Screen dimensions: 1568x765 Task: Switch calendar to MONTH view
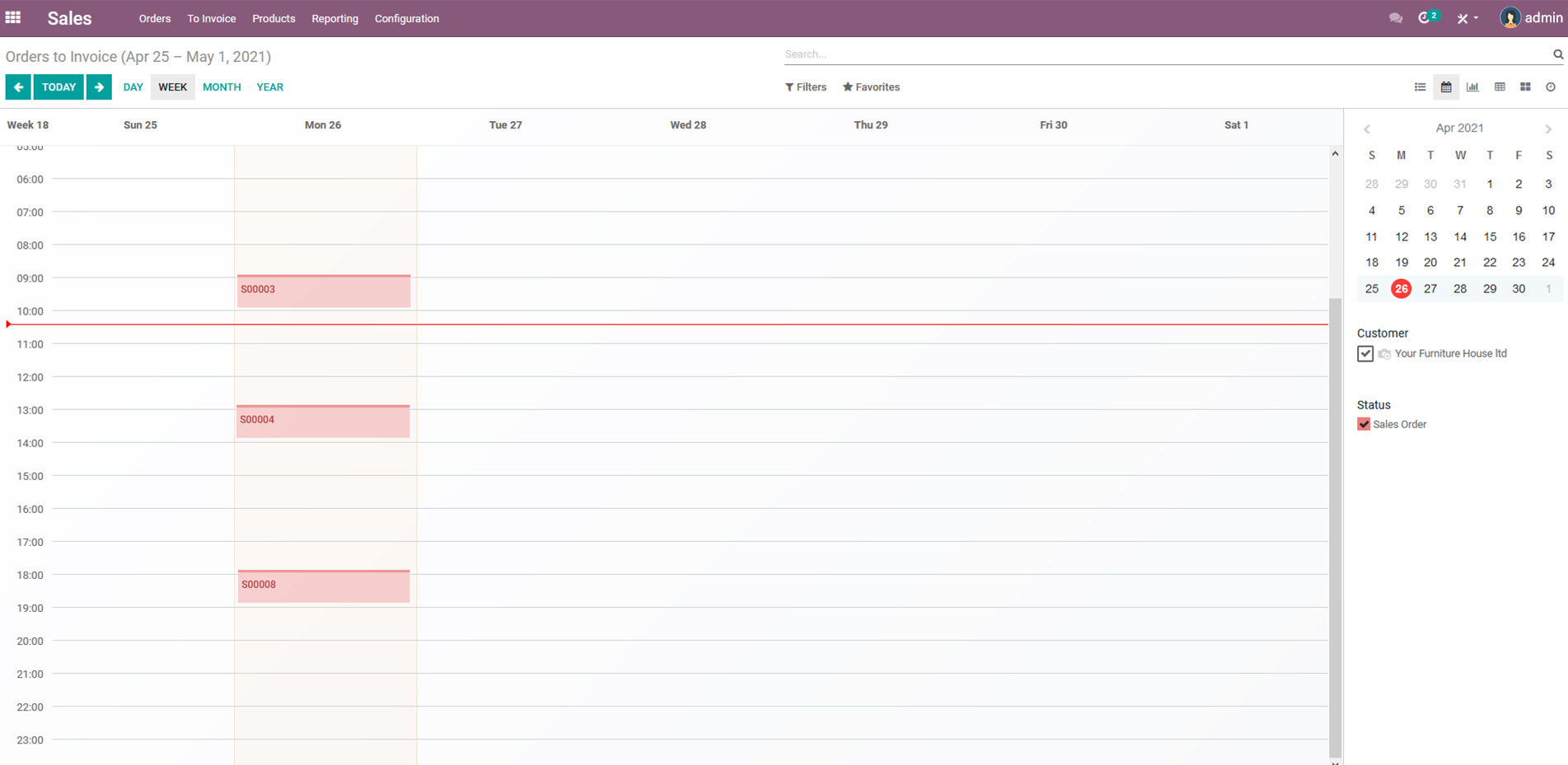click(222, 87)
